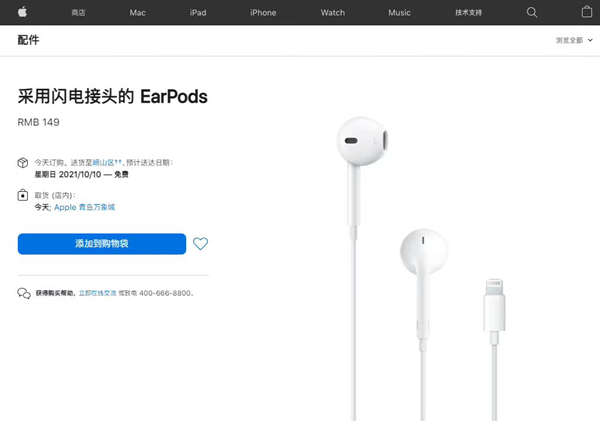This screenshot has width=600, height=436.
Task: Click the Apple logo icon
Action: pos(23,12)
